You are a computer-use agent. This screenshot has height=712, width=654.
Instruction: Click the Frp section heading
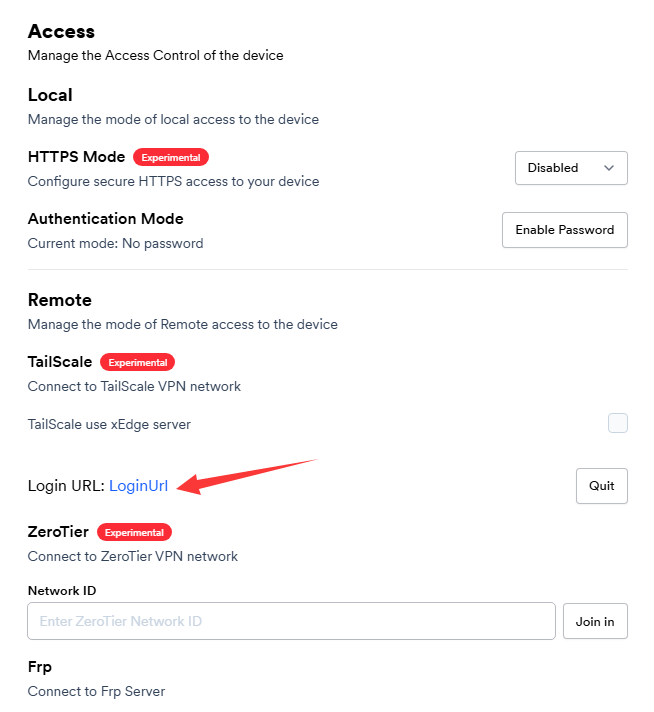[x=40, y=667]
